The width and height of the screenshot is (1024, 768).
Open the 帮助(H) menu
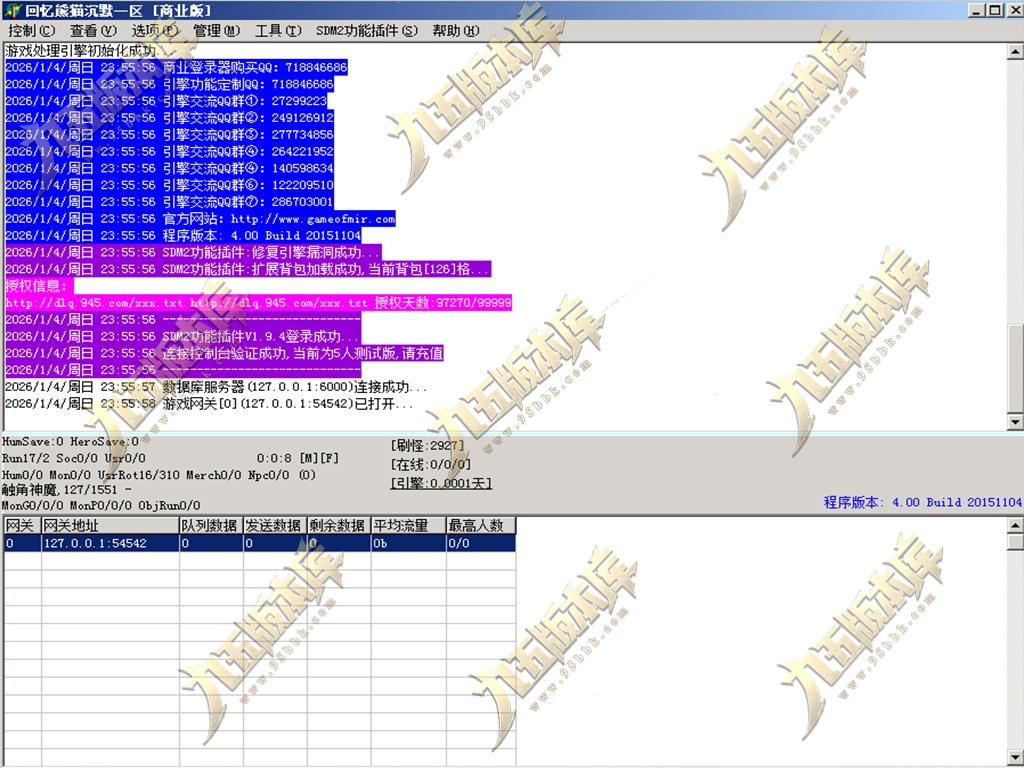point(455,31)
